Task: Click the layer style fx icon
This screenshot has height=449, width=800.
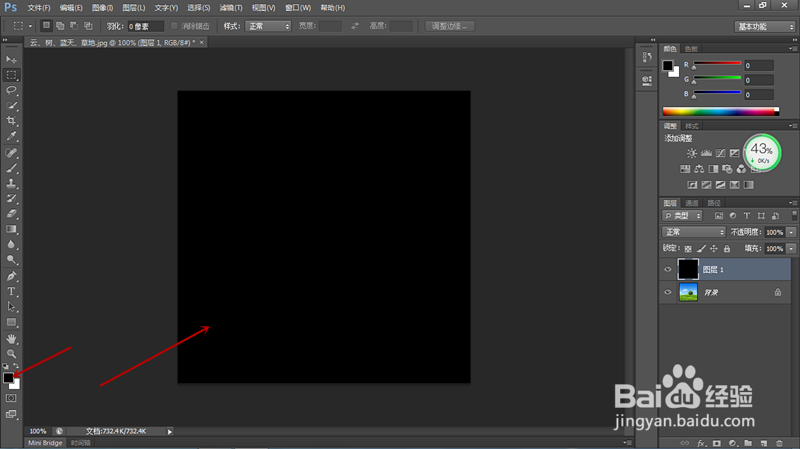Action: pos(701,443)
